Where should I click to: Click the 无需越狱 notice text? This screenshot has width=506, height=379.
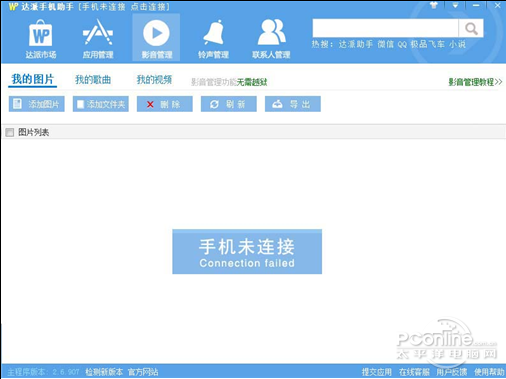[x=252, y=82]
